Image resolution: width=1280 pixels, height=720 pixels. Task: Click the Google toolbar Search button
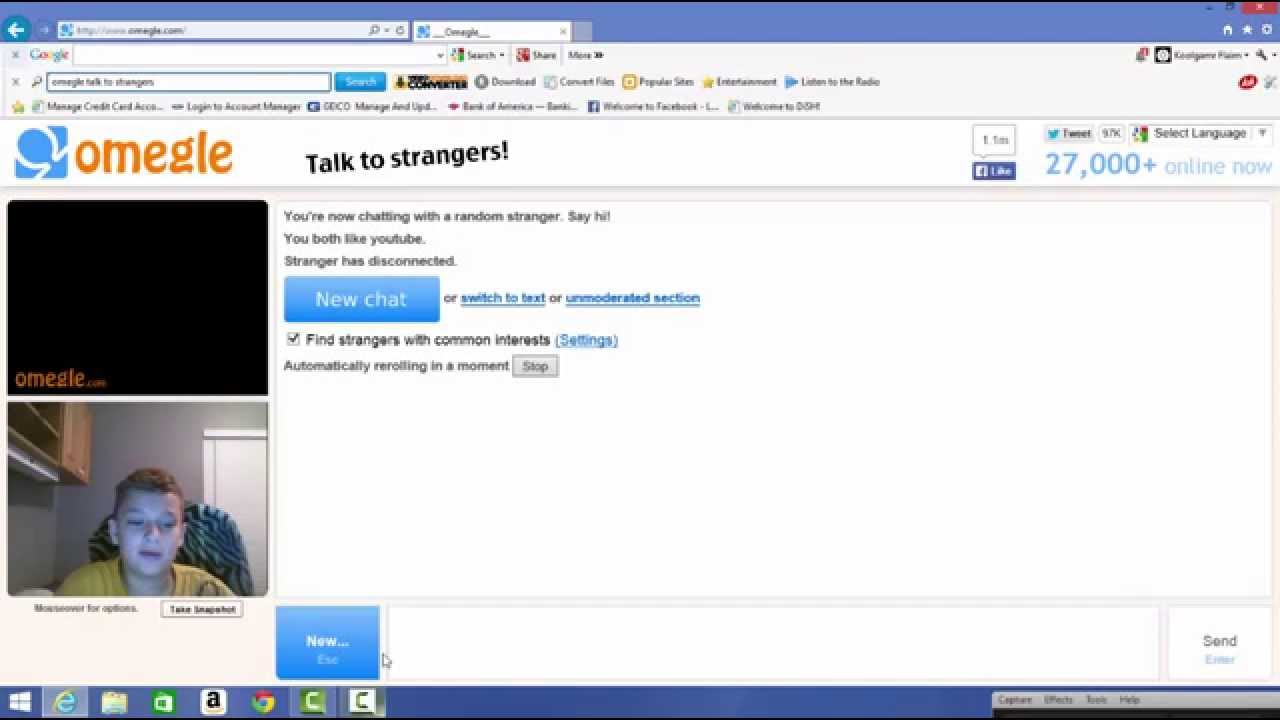(474, 55)
